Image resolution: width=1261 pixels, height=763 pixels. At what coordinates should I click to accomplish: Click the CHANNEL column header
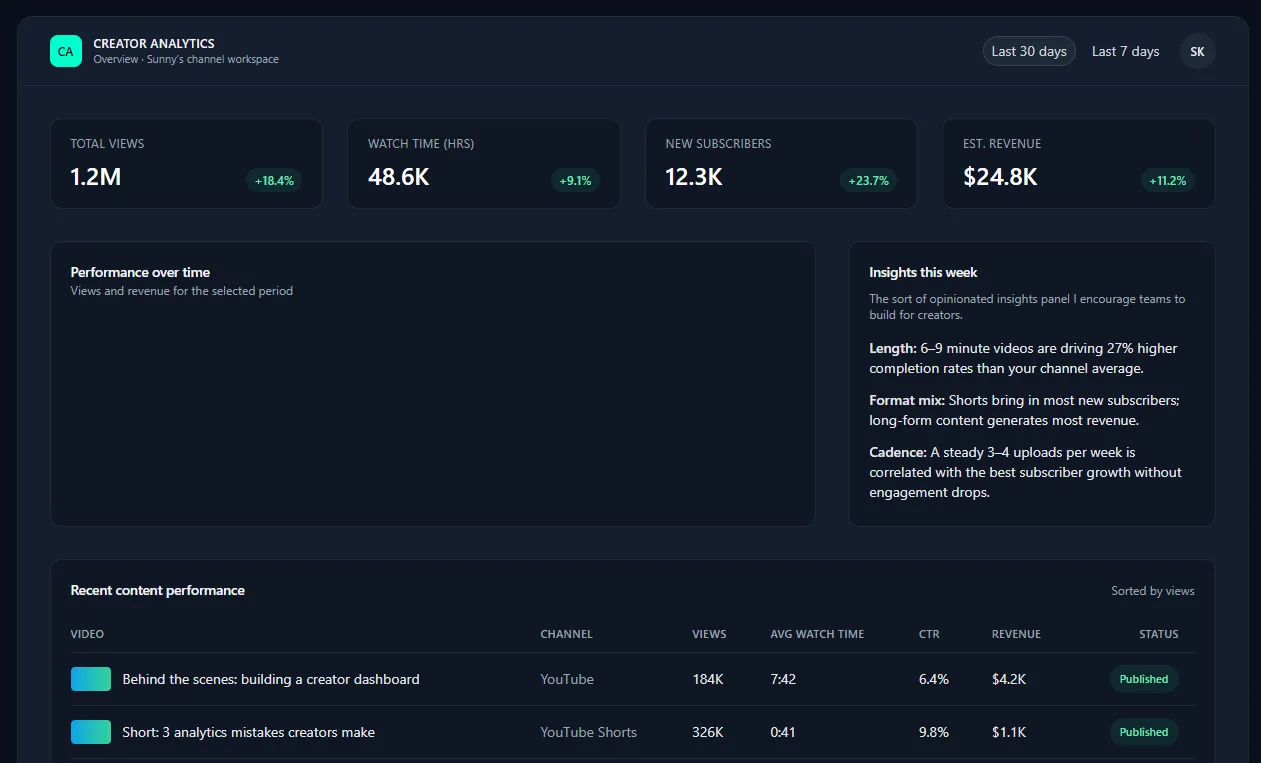[566, 634]
